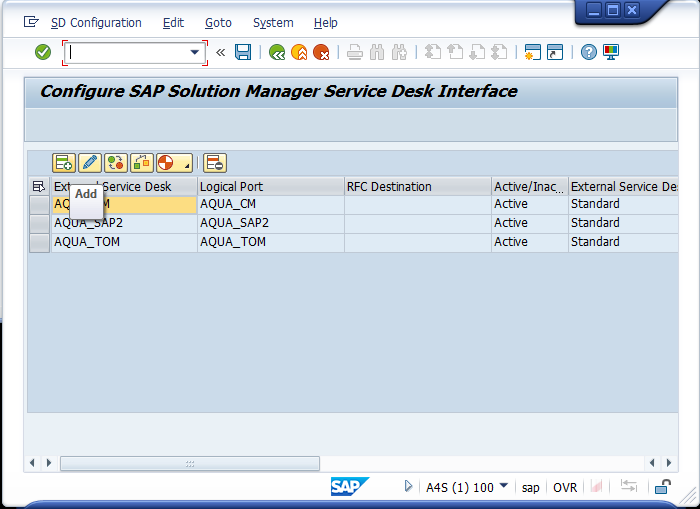
Task: Click the green Enter checkmark icon
Action: [x=43, y=52]
